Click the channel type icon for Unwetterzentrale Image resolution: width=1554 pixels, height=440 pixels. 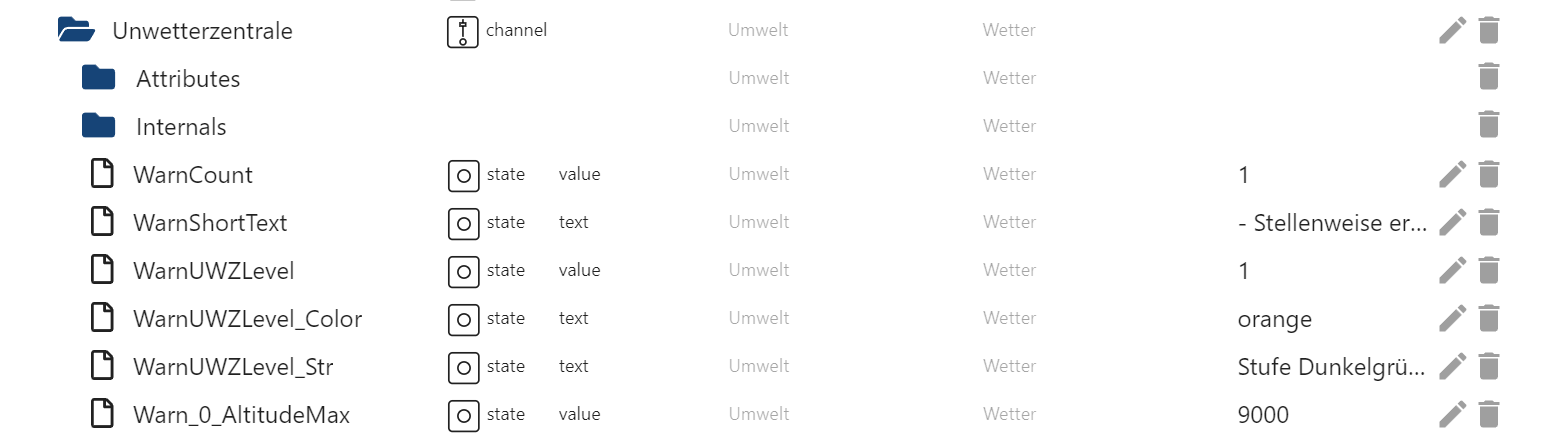463,31
